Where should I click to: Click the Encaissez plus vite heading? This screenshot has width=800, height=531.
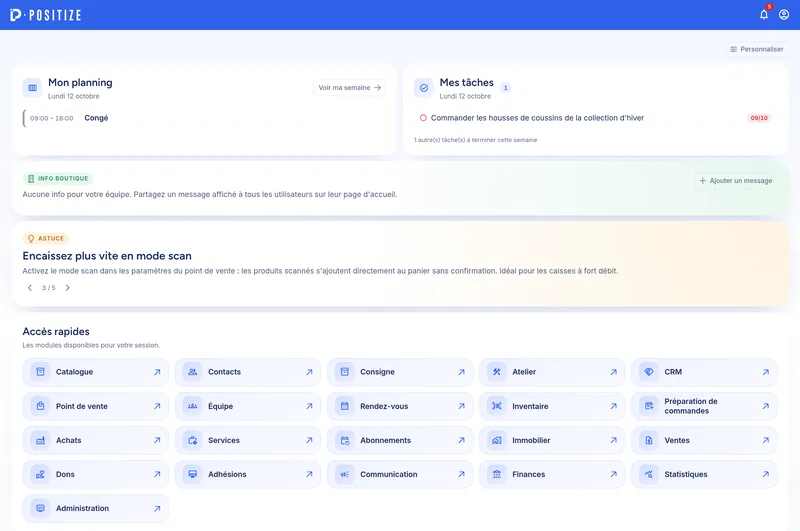pos(107,256)
